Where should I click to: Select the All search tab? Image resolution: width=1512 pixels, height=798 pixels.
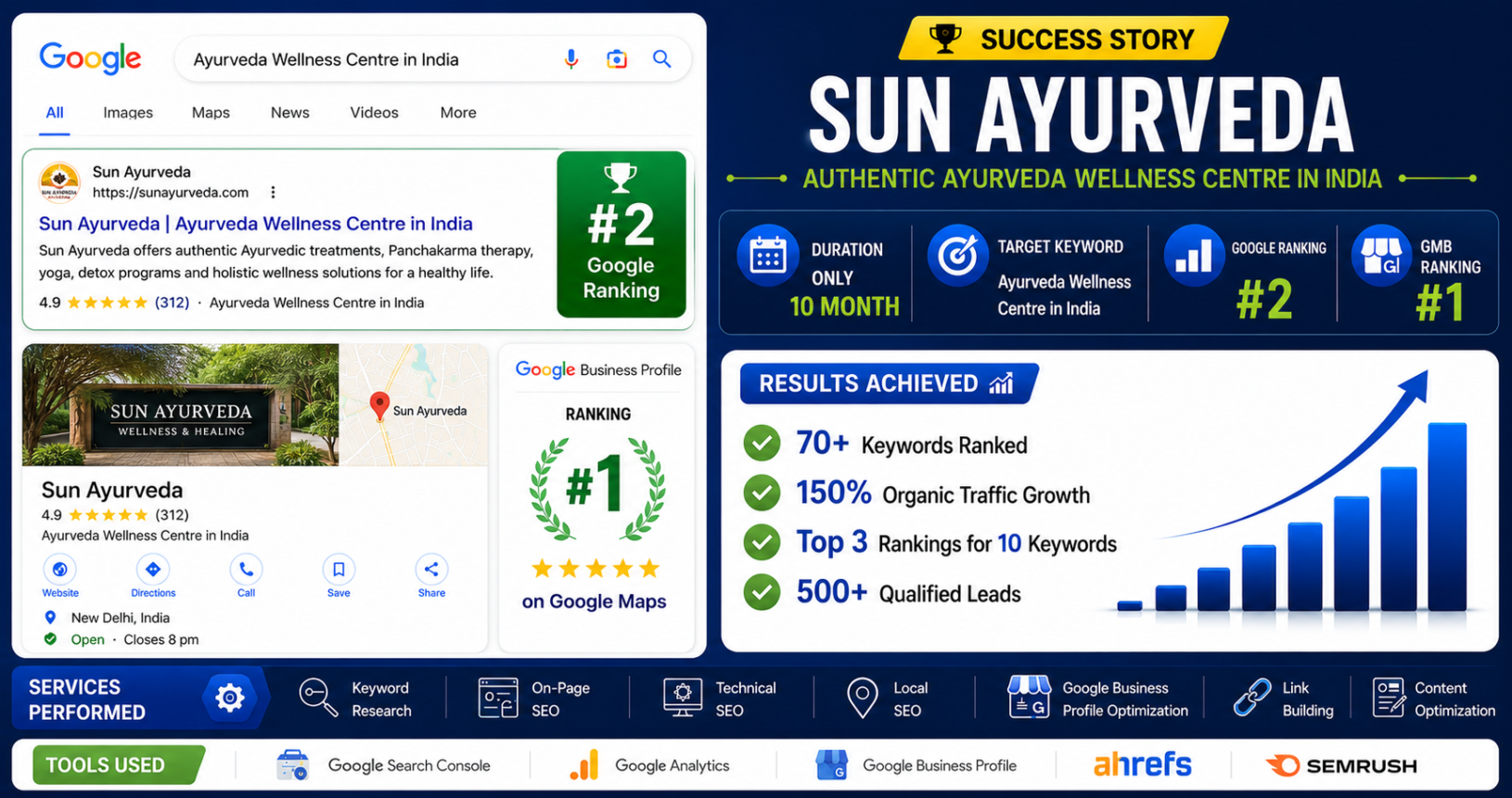(x=55, y=112)
